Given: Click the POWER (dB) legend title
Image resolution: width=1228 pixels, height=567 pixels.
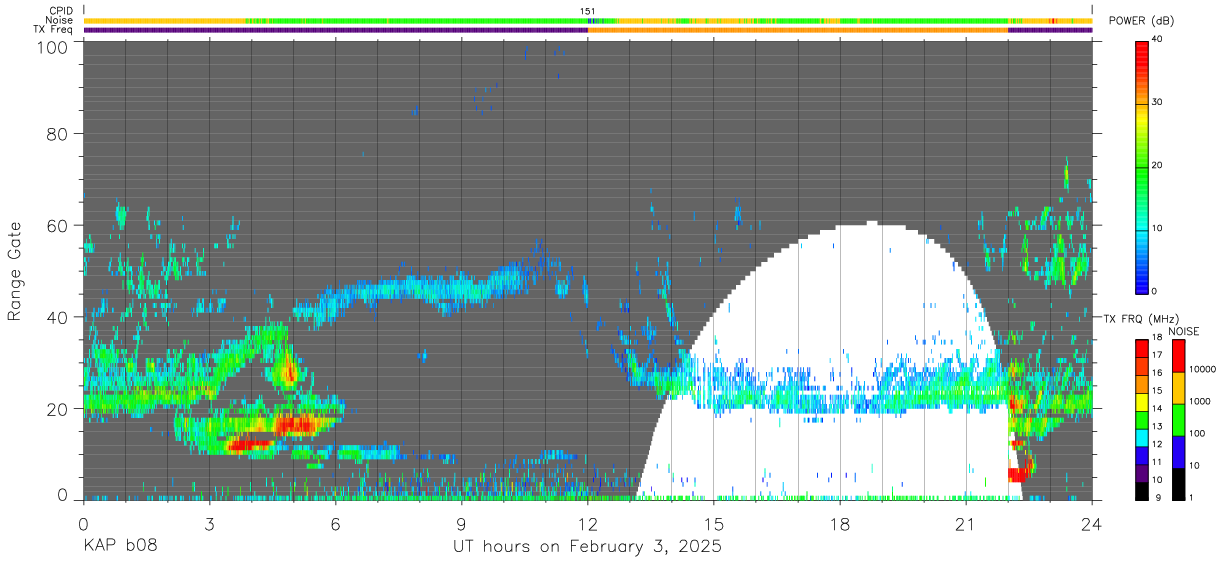Looking at the screenshot, I should pos(1142,21).
